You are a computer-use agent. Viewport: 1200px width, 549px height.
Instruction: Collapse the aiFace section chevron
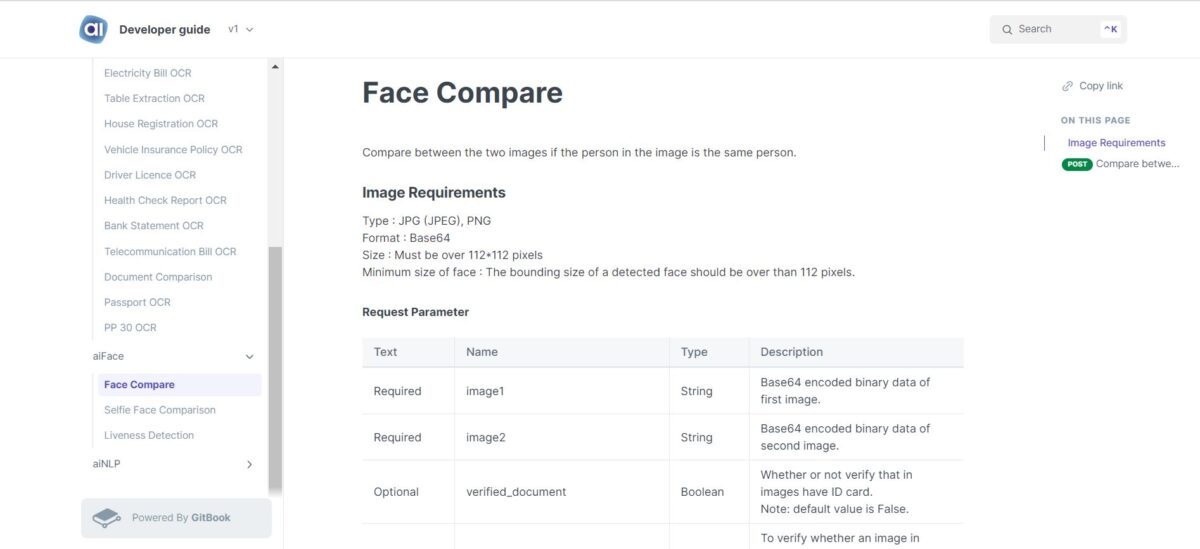click(250, 356)
